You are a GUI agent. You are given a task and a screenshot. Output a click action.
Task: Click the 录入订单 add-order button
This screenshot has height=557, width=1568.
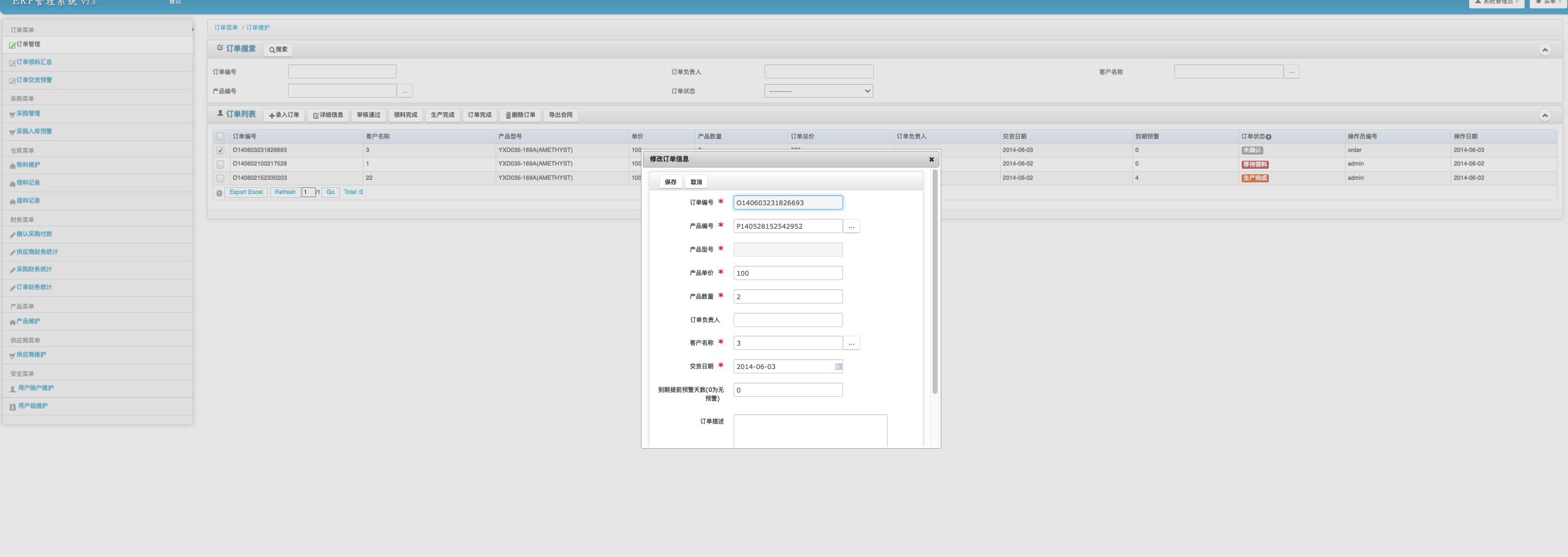284,115
